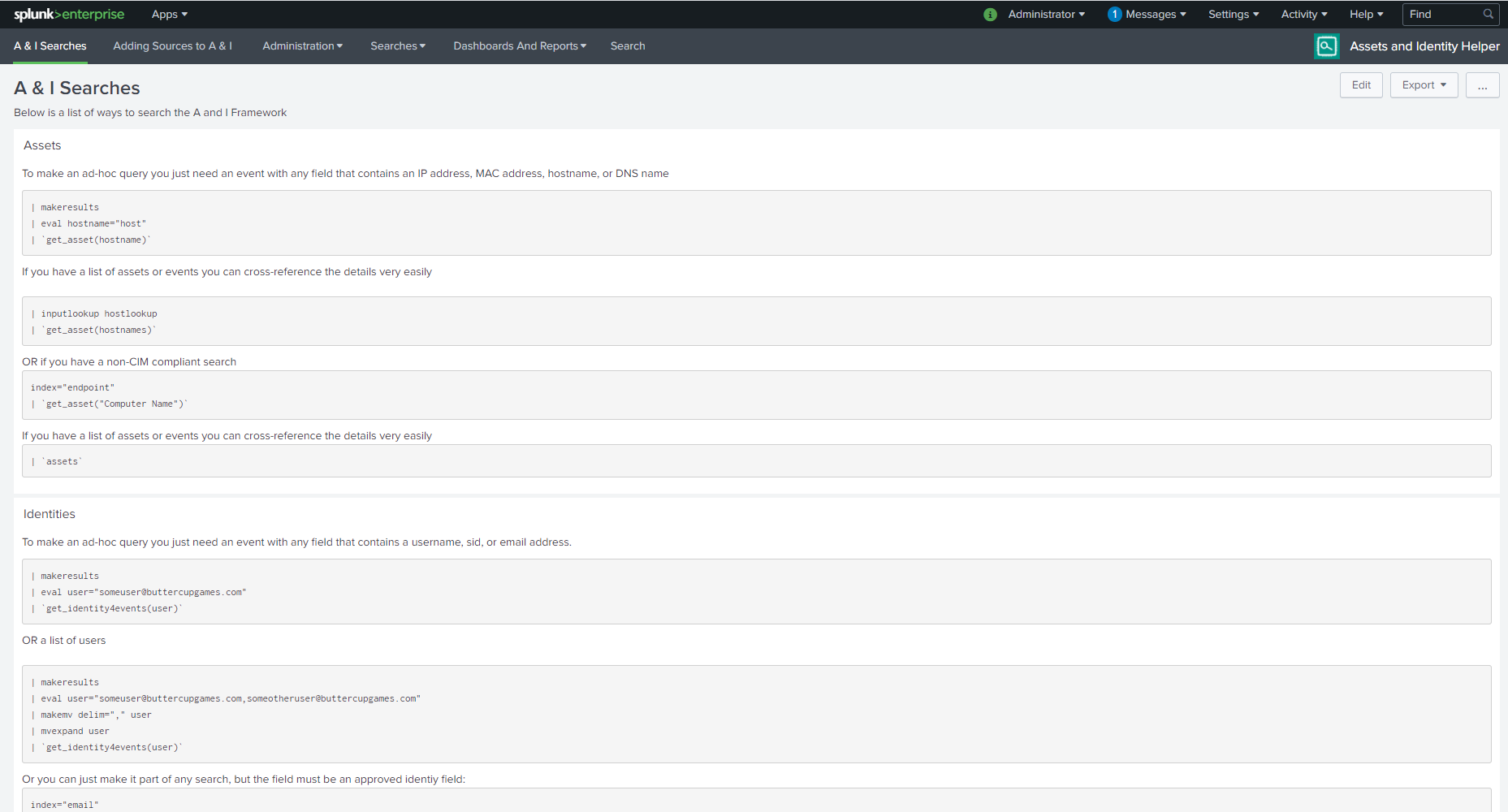Viewport: 1508px width, 812px height.
Task: Select the A & I Searches tab
Action: [x=50, y=46]
